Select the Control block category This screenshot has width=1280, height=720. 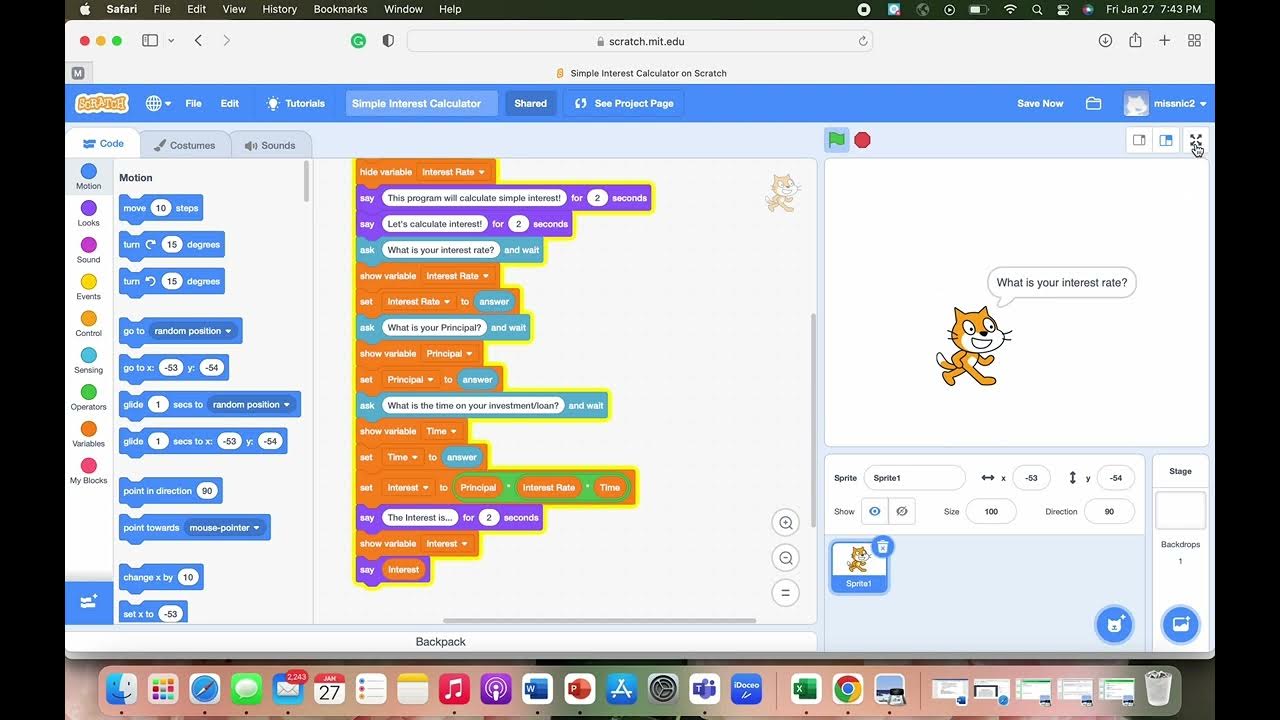pyautogui.click(x=89, y=325)
